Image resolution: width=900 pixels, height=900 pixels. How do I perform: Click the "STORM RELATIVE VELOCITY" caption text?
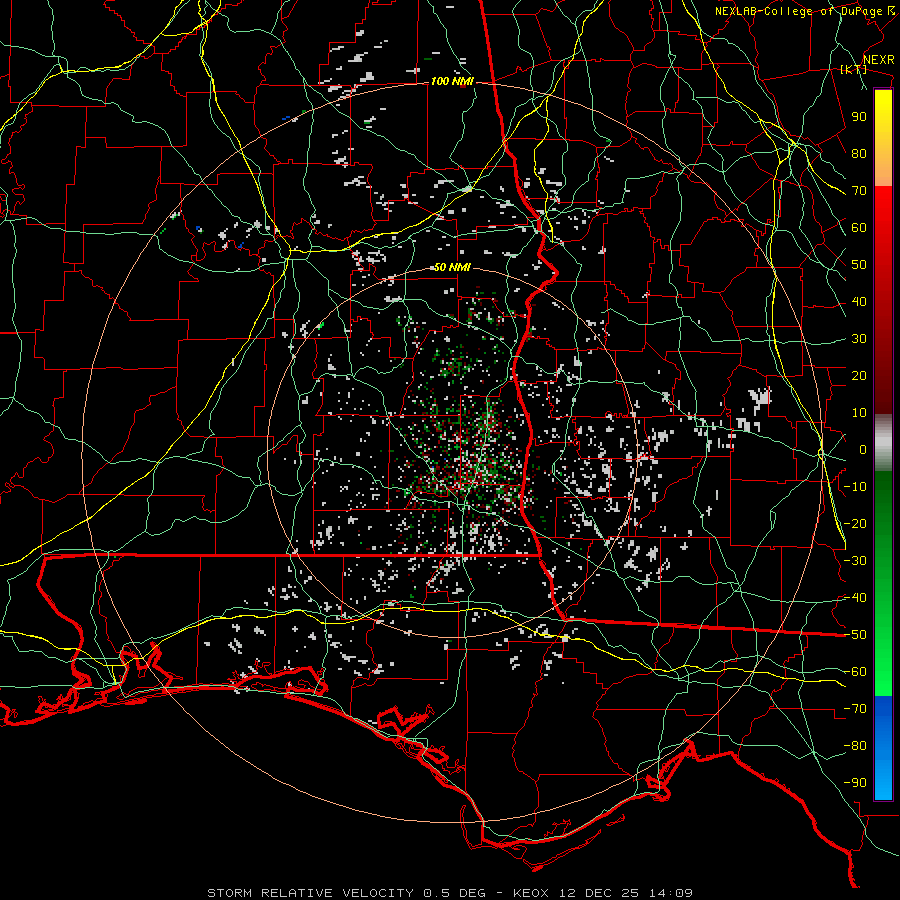pyautogui.click(x=310, y=893)
